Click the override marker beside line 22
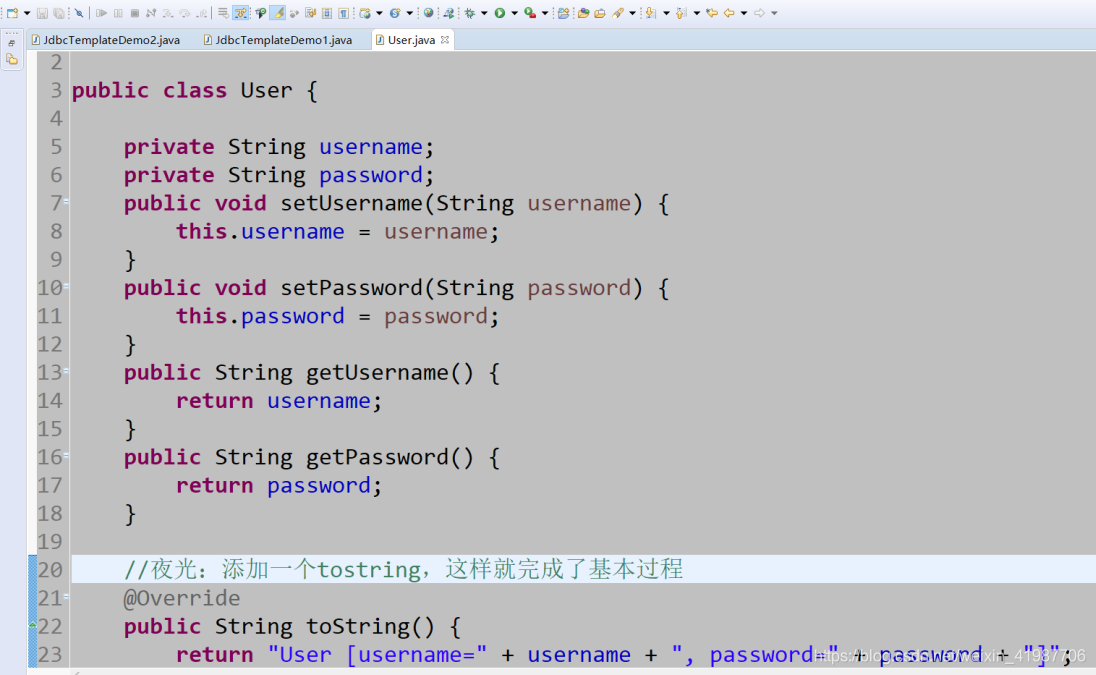 click(32, 625)
